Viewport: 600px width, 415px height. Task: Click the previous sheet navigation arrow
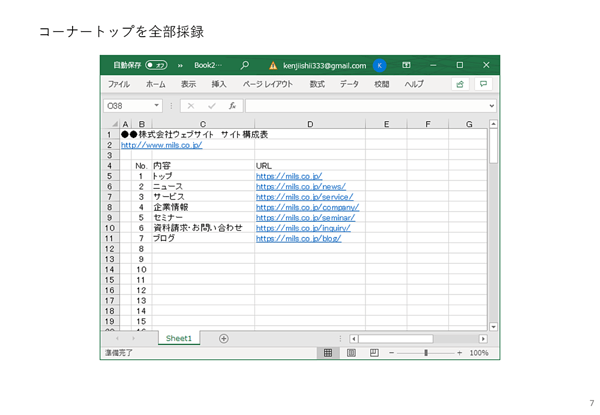(117, 339)
